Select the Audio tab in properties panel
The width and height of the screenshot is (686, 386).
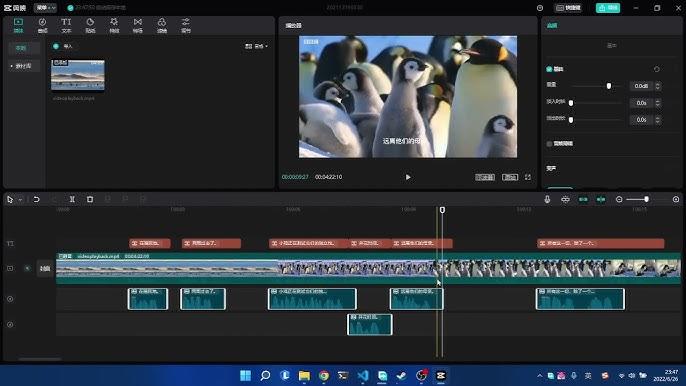point(552,25)
